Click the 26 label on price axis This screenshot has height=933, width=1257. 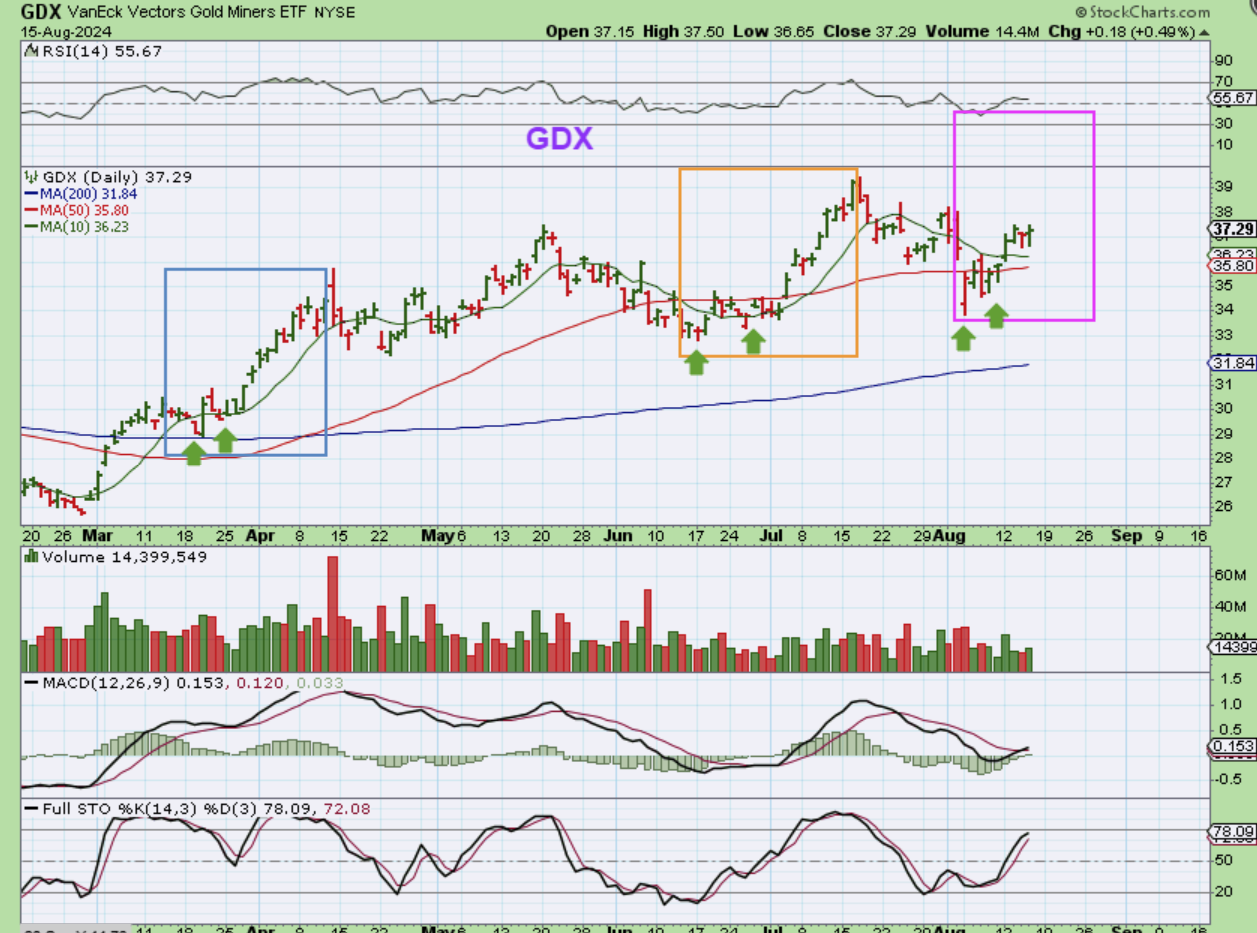pos(1222,507)
